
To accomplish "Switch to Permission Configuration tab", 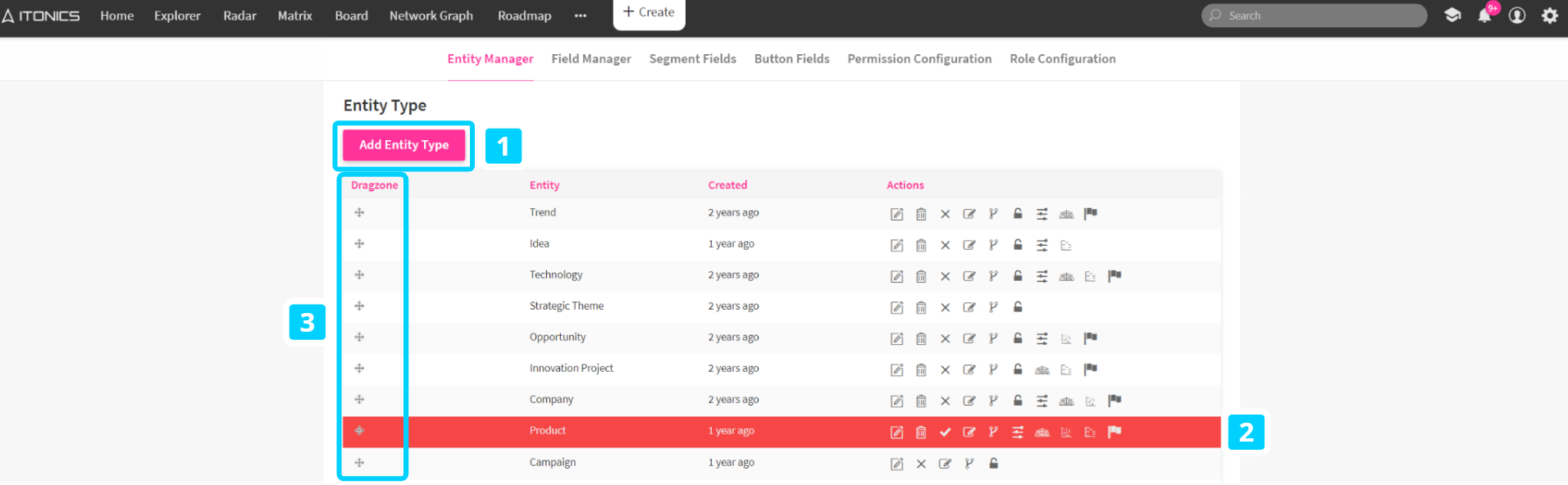I will 919,59.
